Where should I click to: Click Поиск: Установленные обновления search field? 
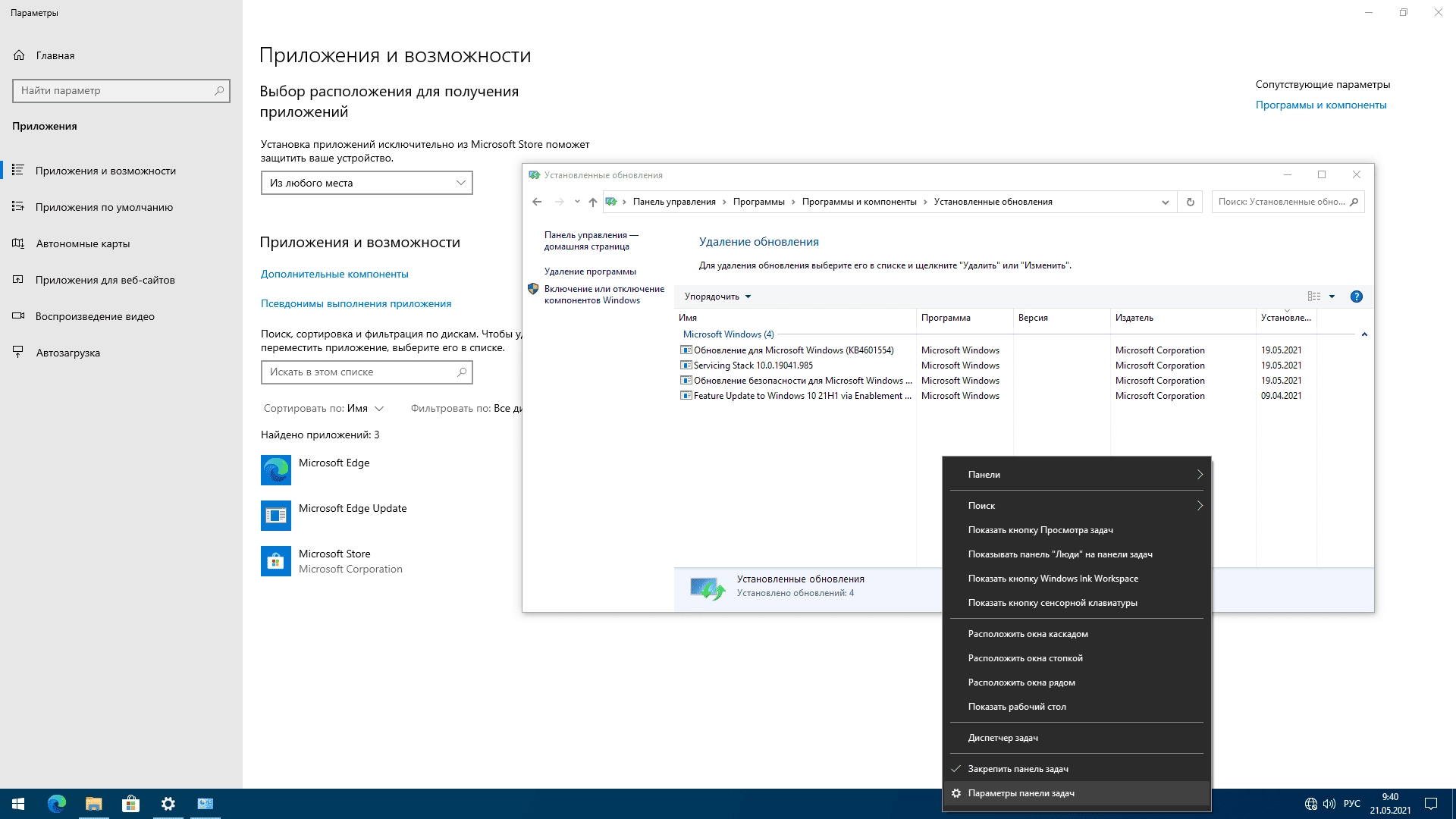coord(1288,202)
